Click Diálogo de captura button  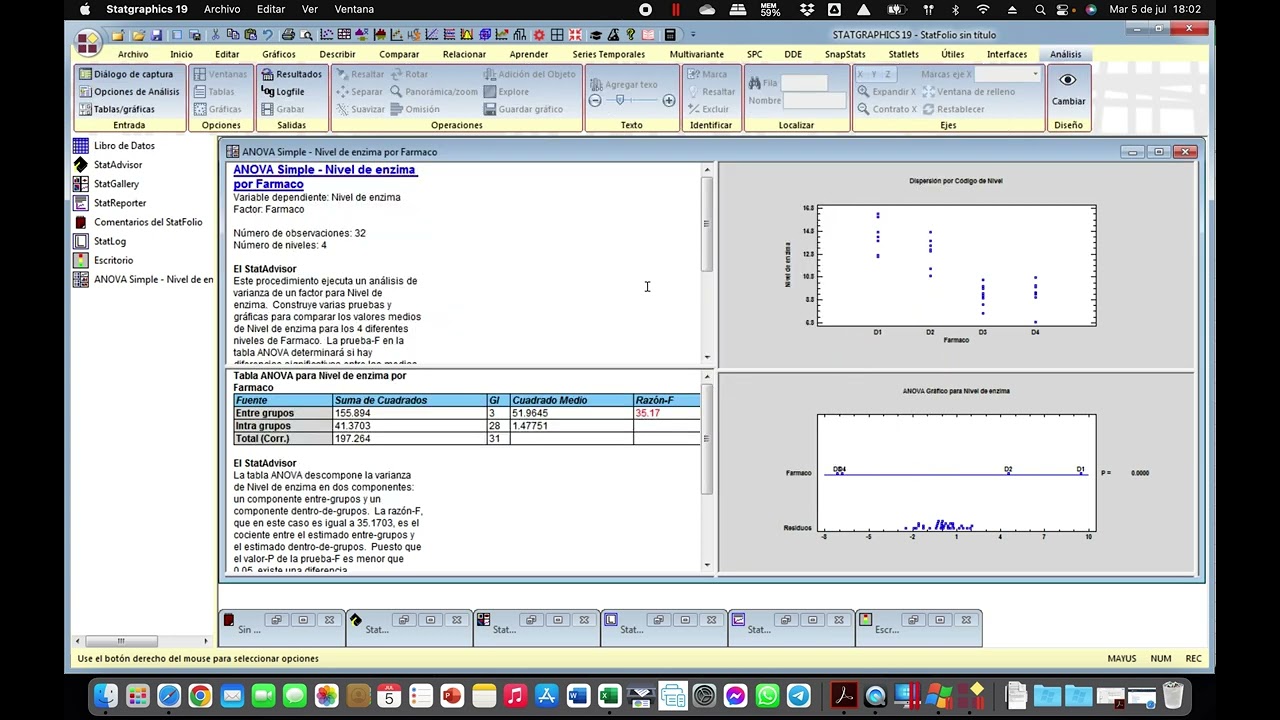coord(126,74)
